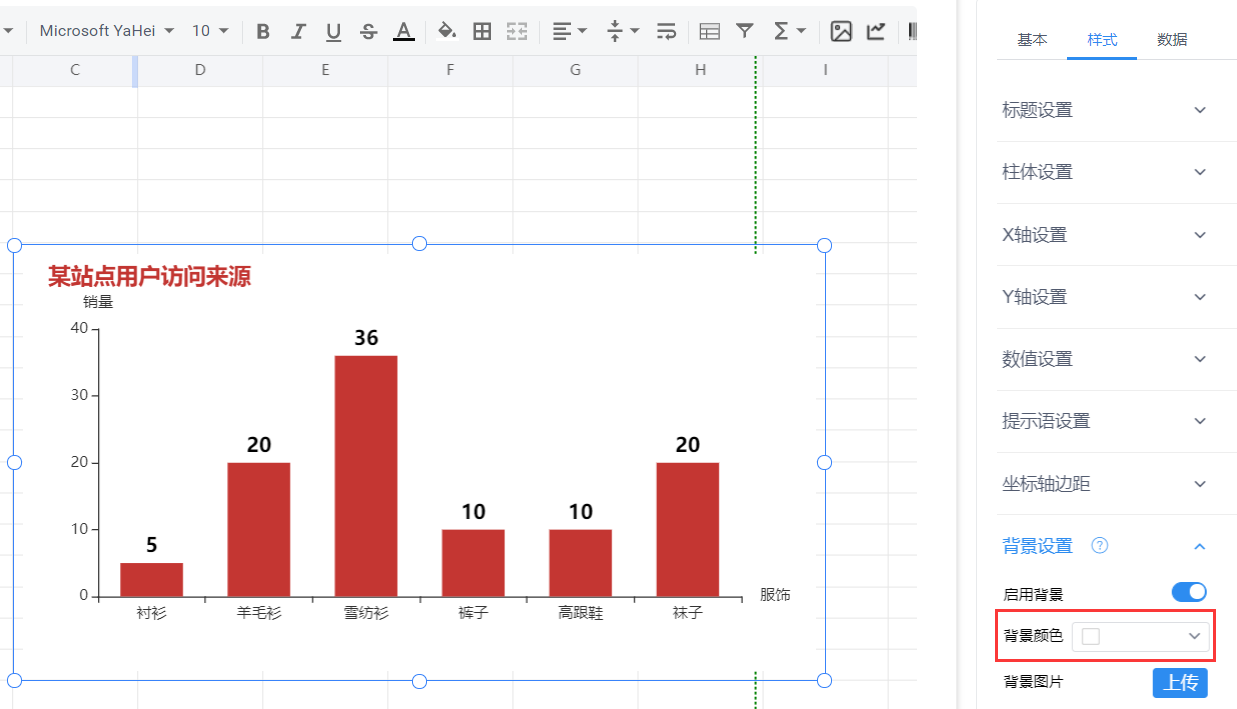
Task: Click the 启用背景 label
Action: coord(1033,593)
